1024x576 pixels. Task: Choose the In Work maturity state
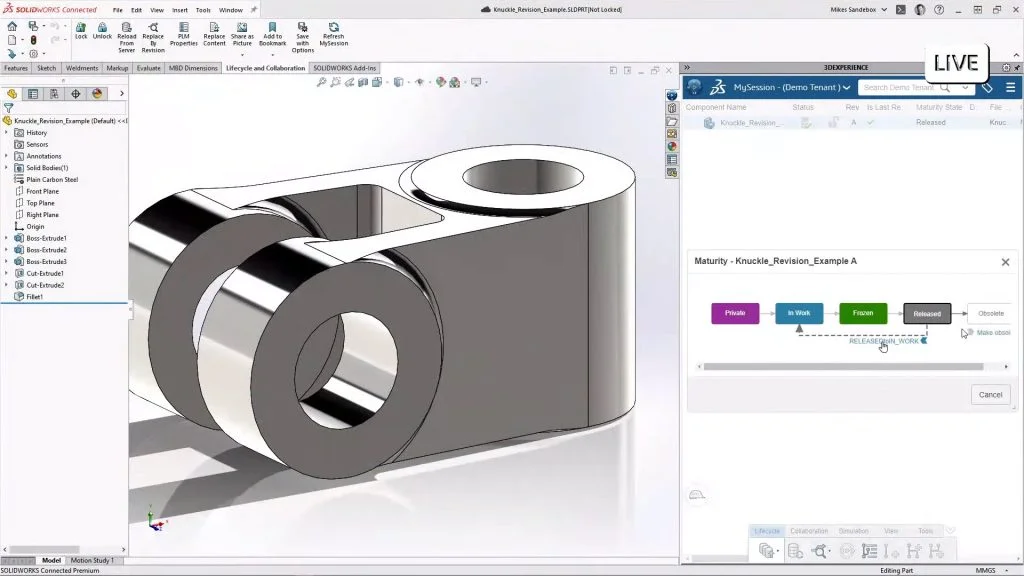pos(799,313)
